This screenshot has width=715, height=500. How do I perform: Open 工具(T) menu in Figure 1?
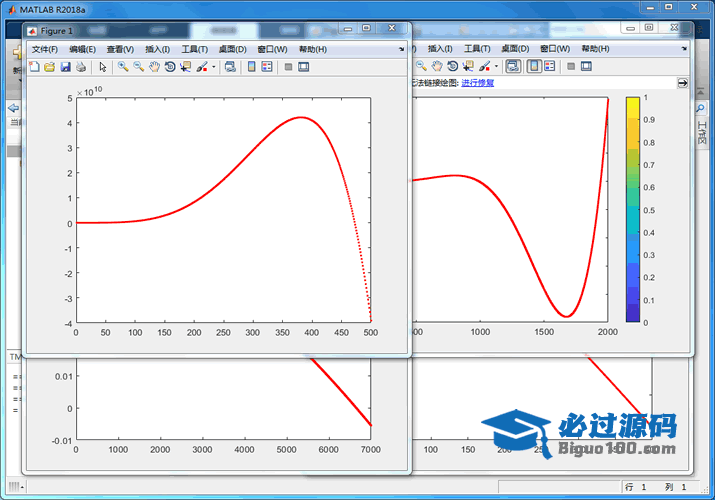click(195, 49)
